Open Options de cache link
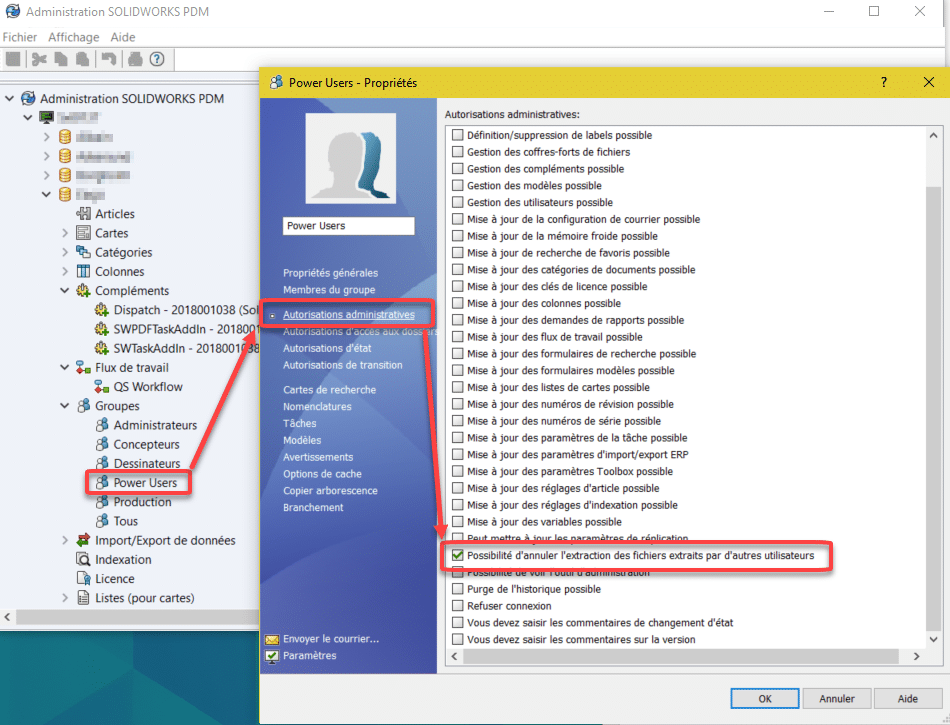Image resolution: width=950 pixels, height=725 pixels. tap(322, 474)
